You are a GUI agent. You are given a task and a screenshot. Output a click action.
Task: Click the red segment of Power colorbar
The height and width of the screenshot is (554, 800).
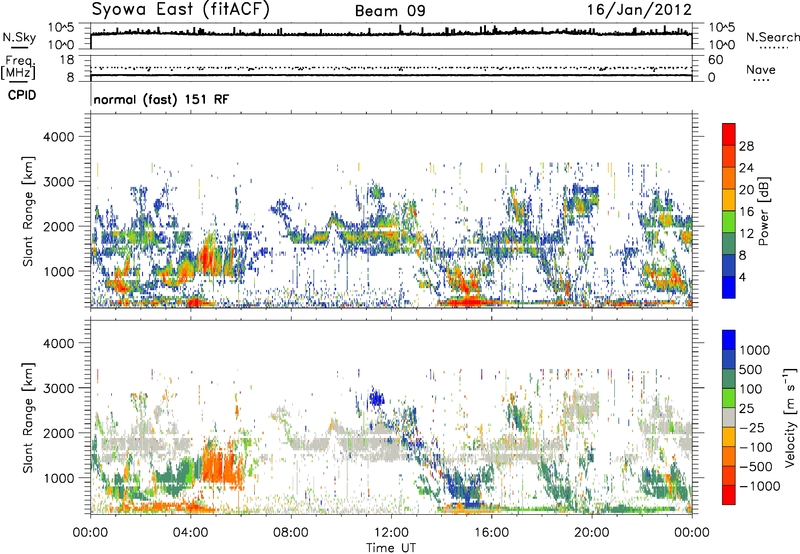(x=729, y=134)
